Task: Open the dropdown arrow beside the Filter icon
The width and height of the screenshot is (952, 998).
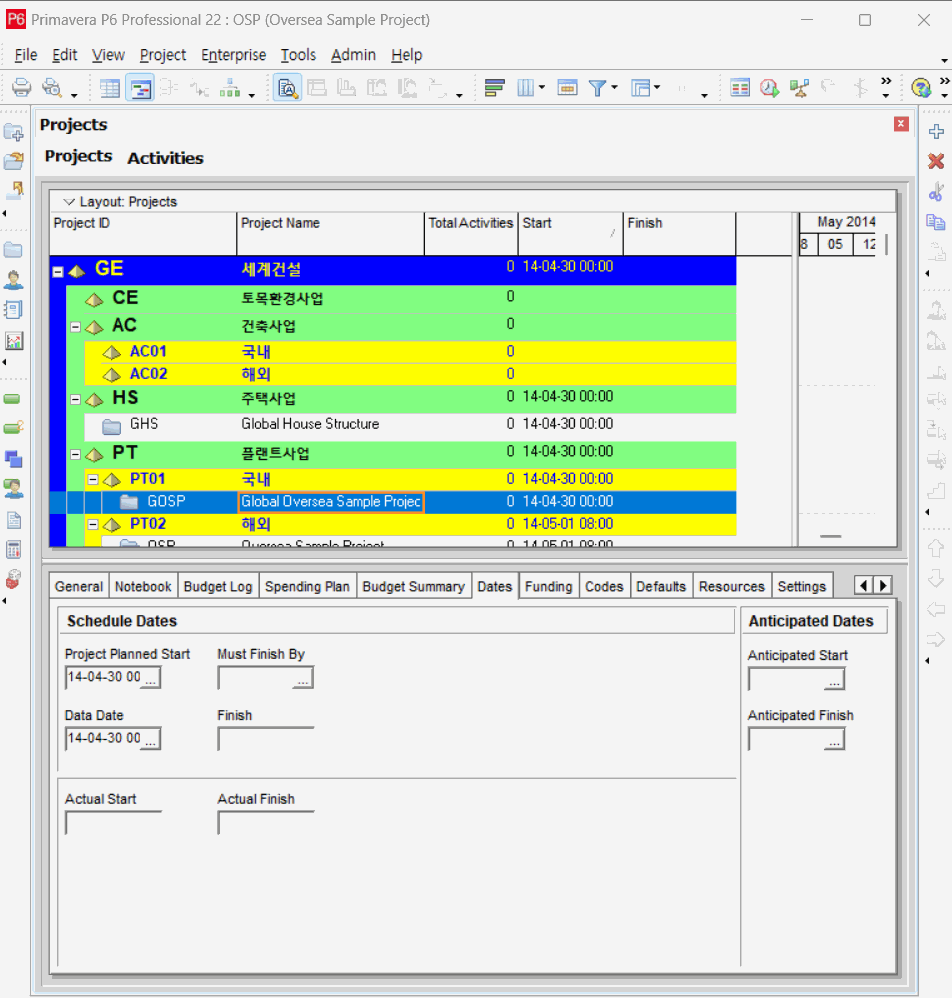Action: [x=614, y=87]
